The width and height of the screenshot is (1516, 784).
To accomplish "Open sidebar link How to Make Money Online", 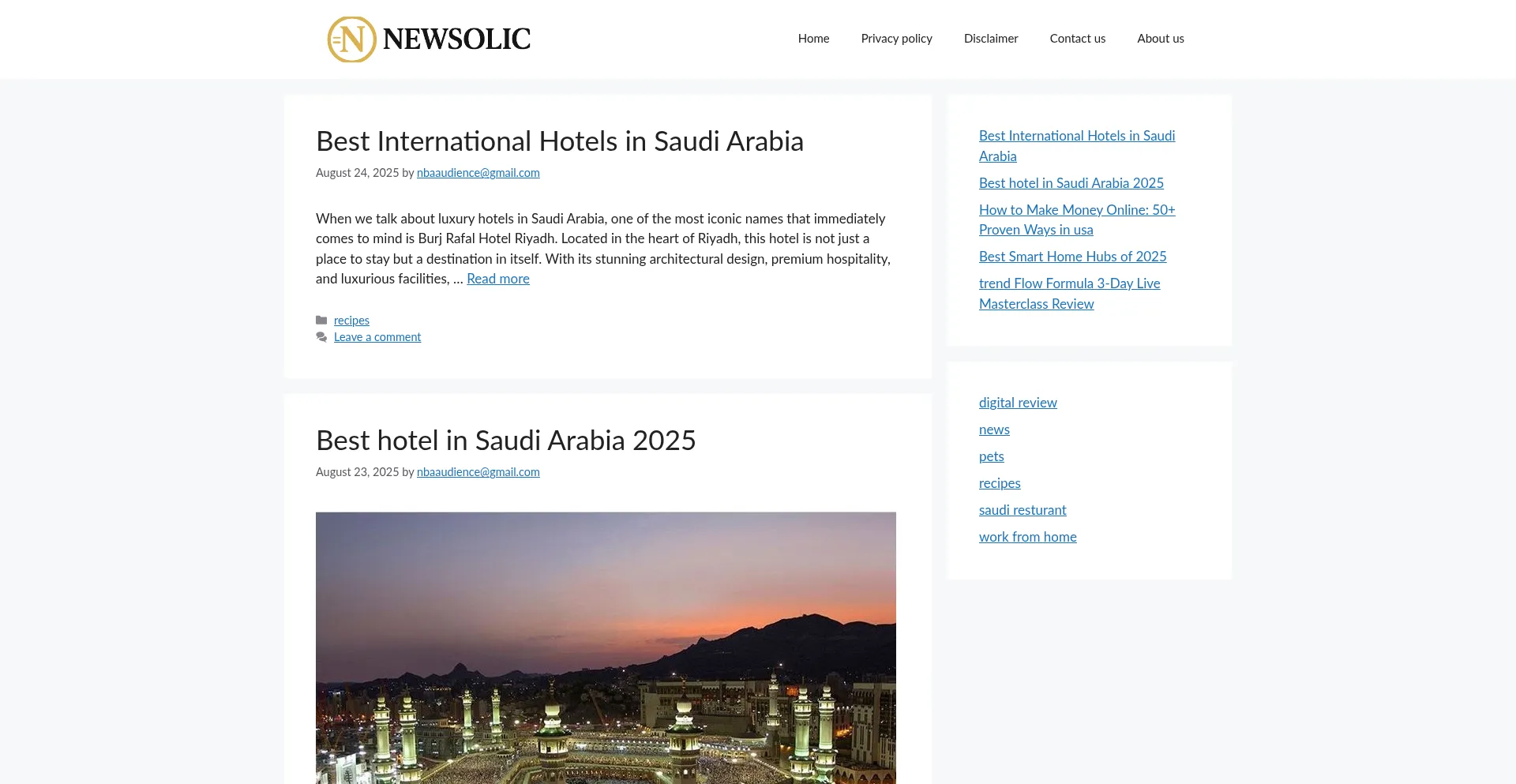I will click(x=1077, y=219).
